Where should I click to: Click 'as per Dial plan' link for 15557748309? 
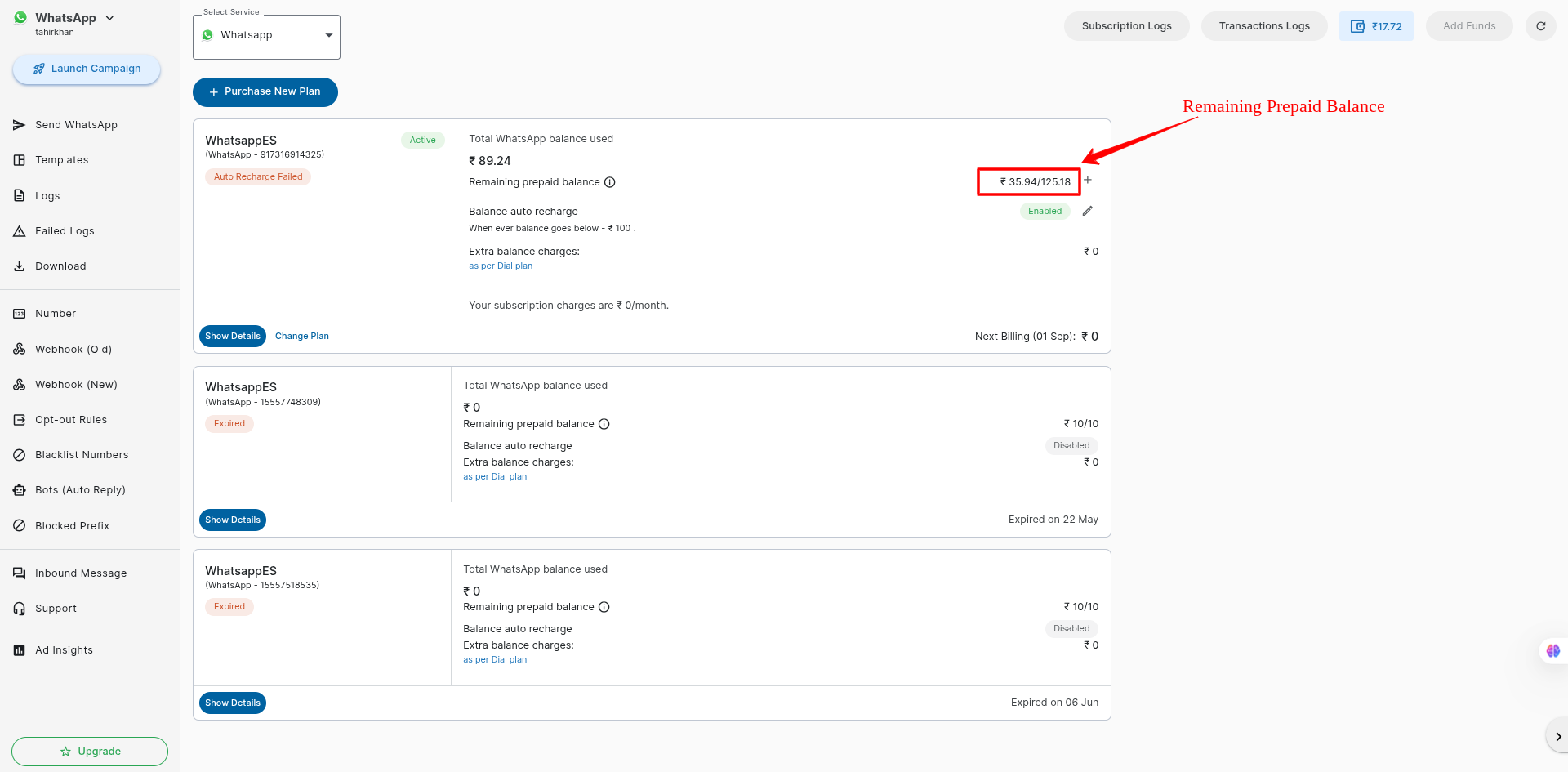495,477
